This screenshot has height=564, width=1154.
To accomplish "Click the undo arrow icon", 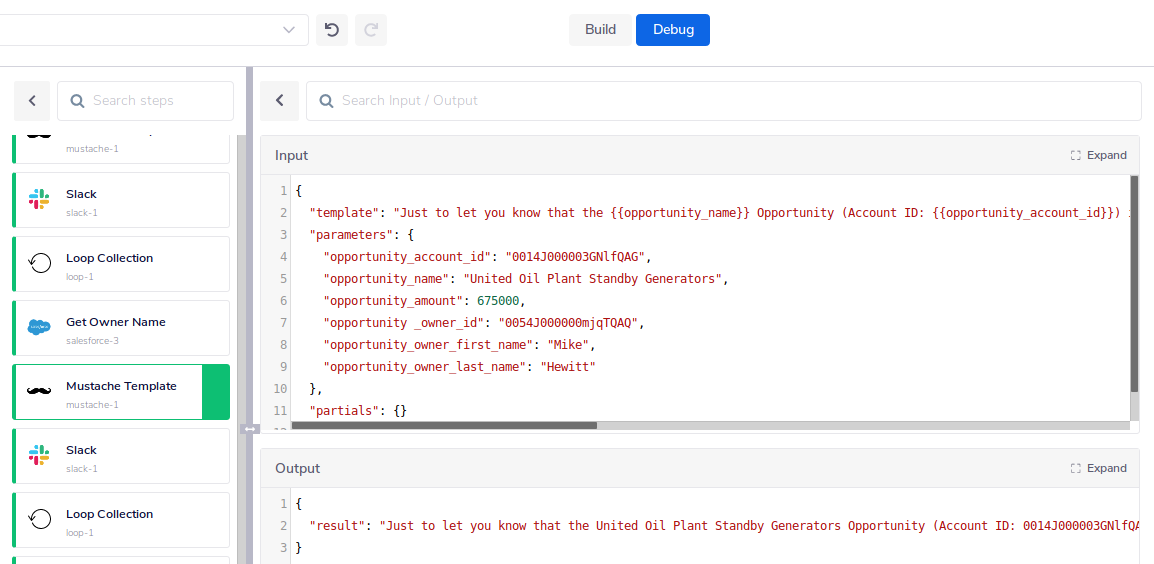I will (x=332, y=30).
